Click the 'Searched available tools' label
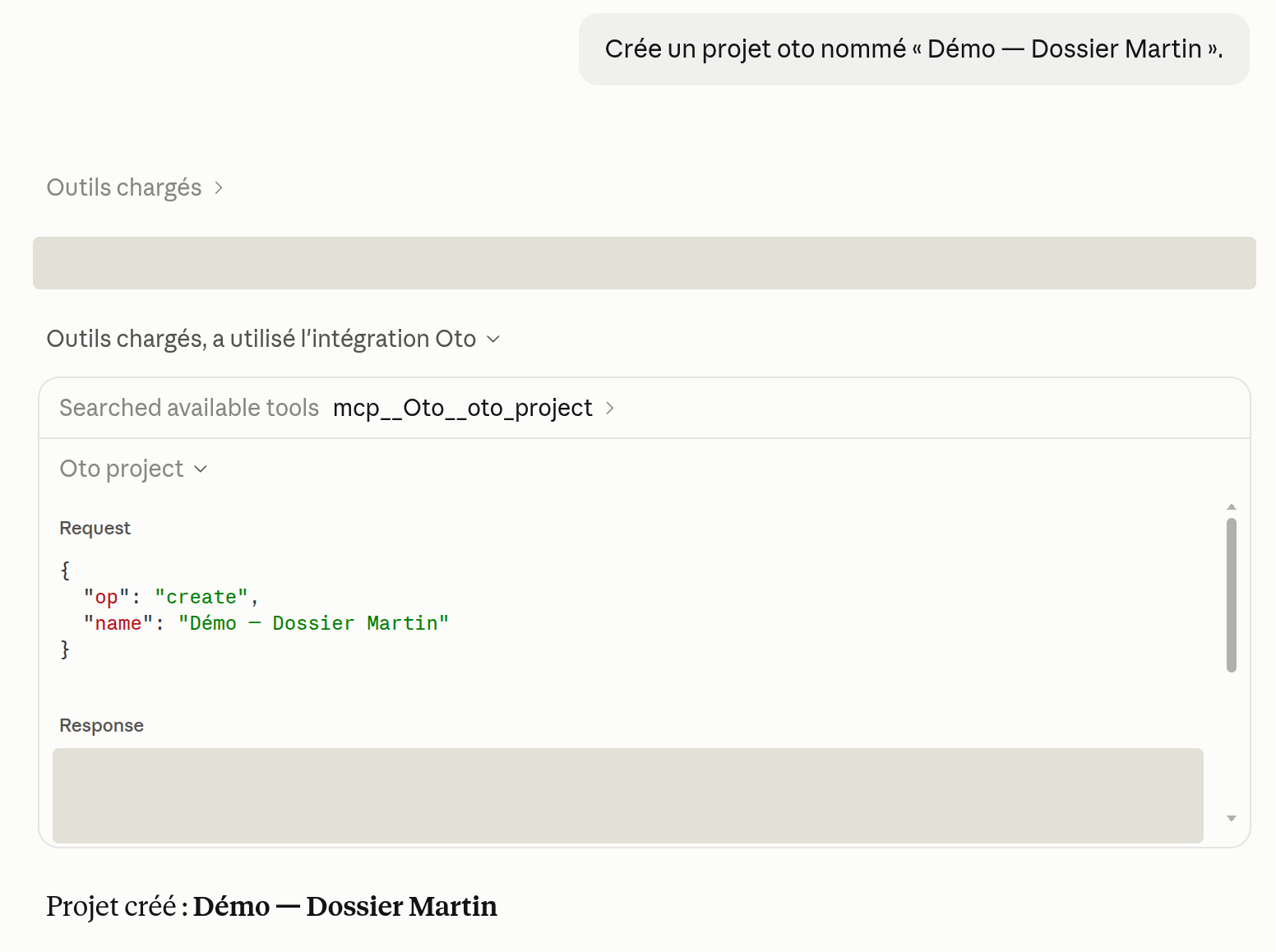The width and height of the screenshot is (1276, 952). tap(189, 409)
